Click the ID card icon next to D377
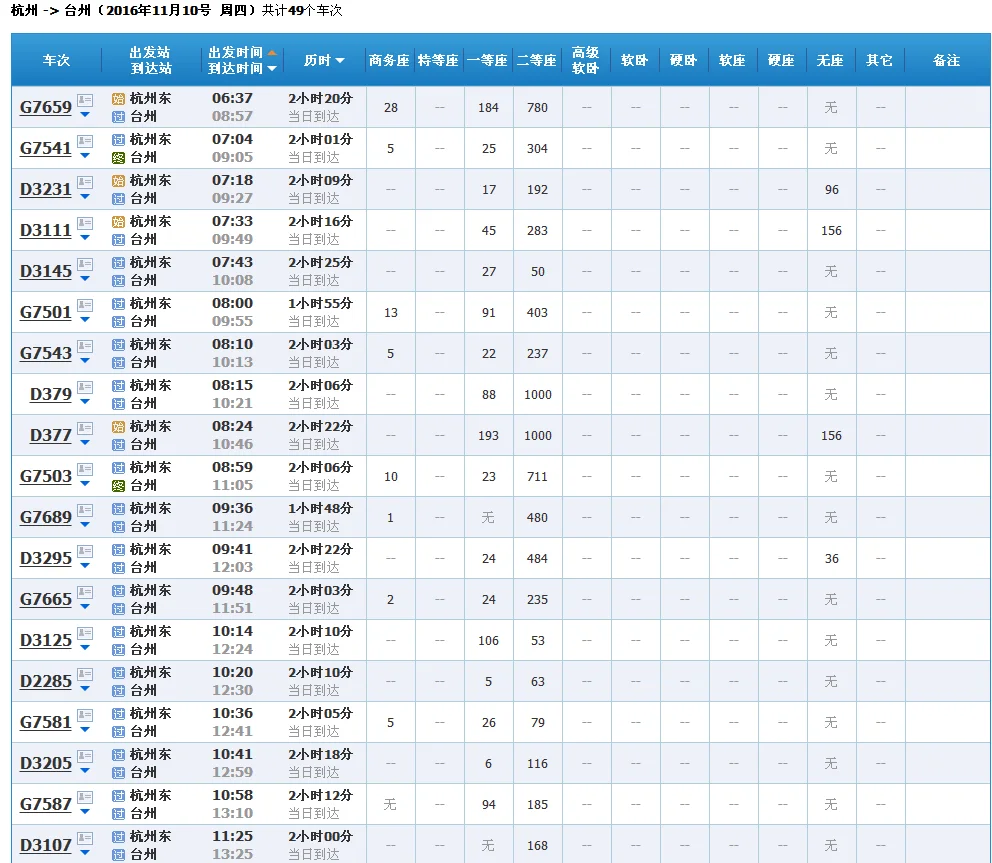The width and height of the screenshot is (992, 863). (x=85, y=428)
